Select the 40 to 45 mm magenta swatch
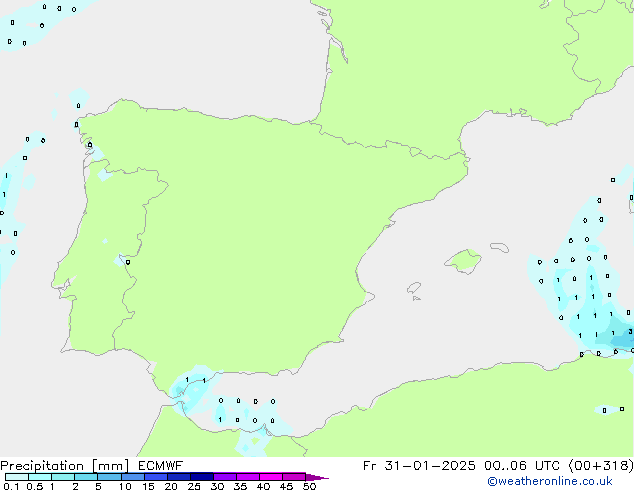The width and height of the screenshot is (634, 490). pos(272,477)
